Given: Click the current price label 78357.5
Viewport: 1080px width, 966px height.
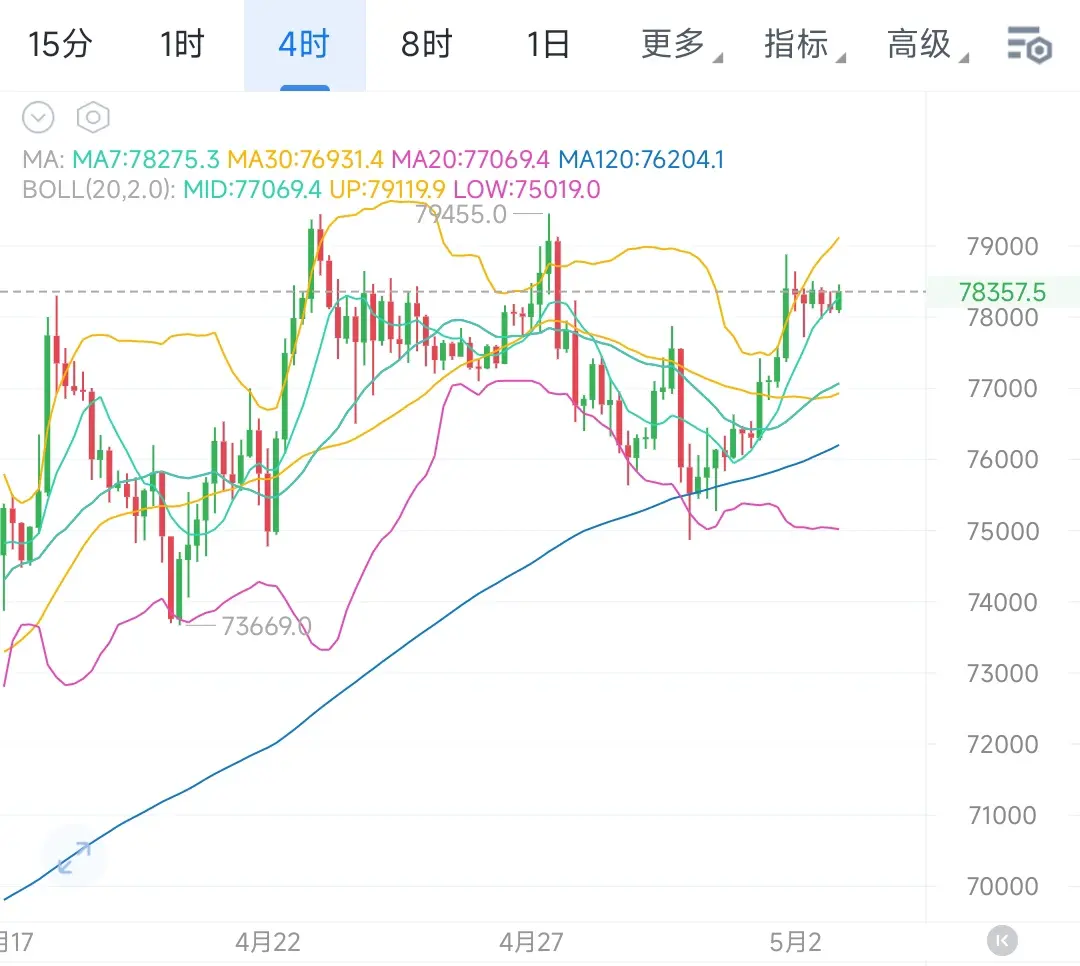Looking at the screenshot, I should (1002, 292).
